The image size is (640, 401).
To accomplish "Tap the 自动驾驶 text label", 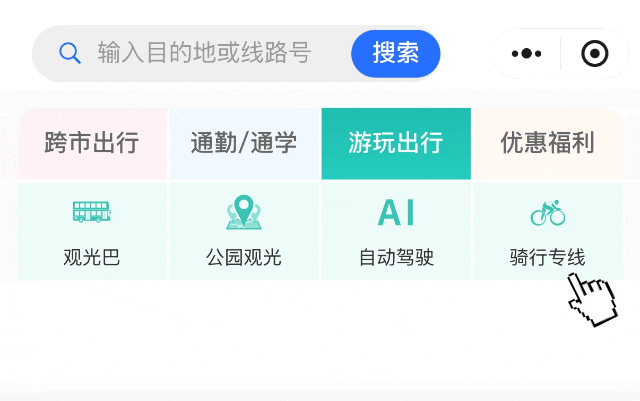I will point(396,258).
